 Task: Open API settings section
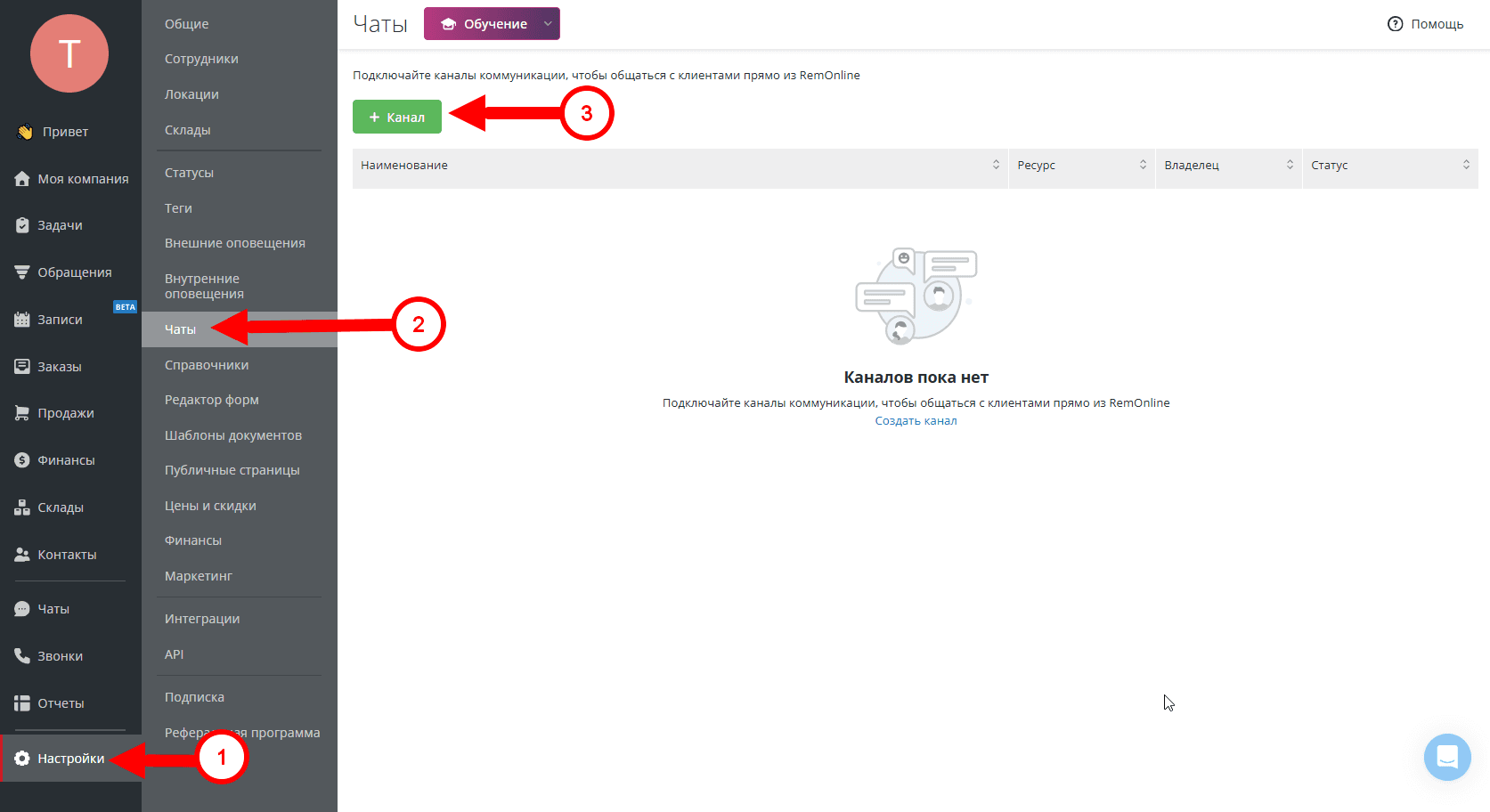point(174,654)
